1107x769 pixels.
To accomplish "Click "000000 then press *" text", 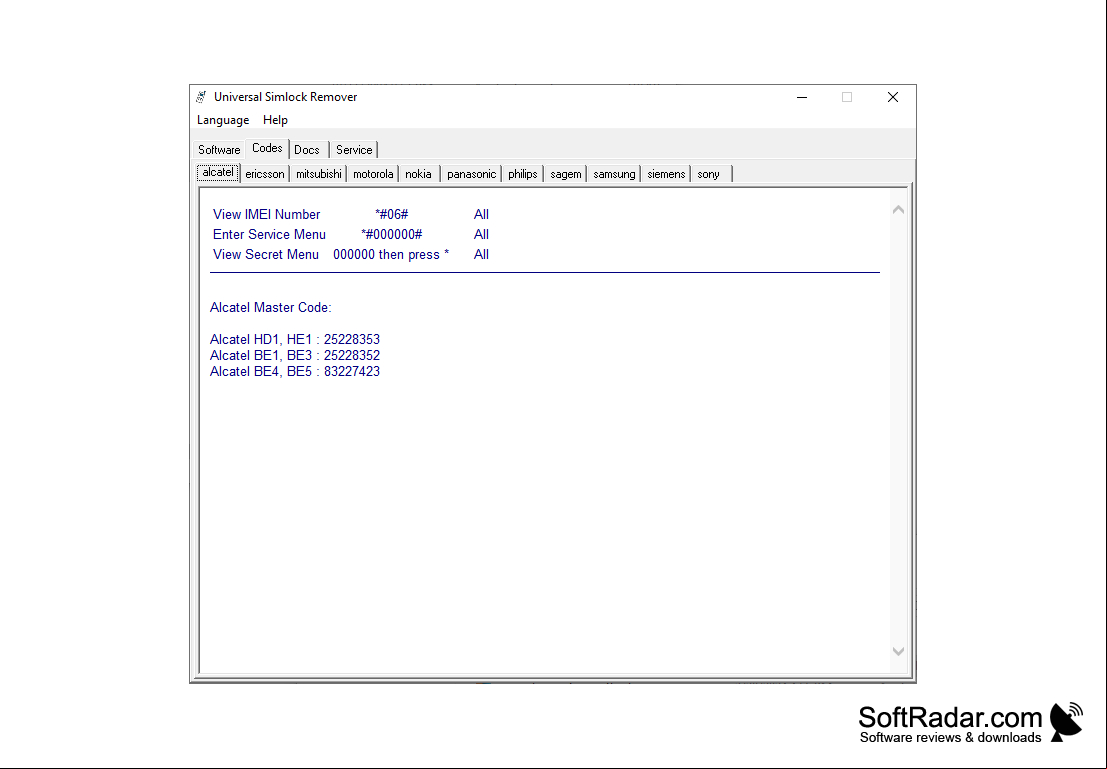I will (x=391, y=255).
